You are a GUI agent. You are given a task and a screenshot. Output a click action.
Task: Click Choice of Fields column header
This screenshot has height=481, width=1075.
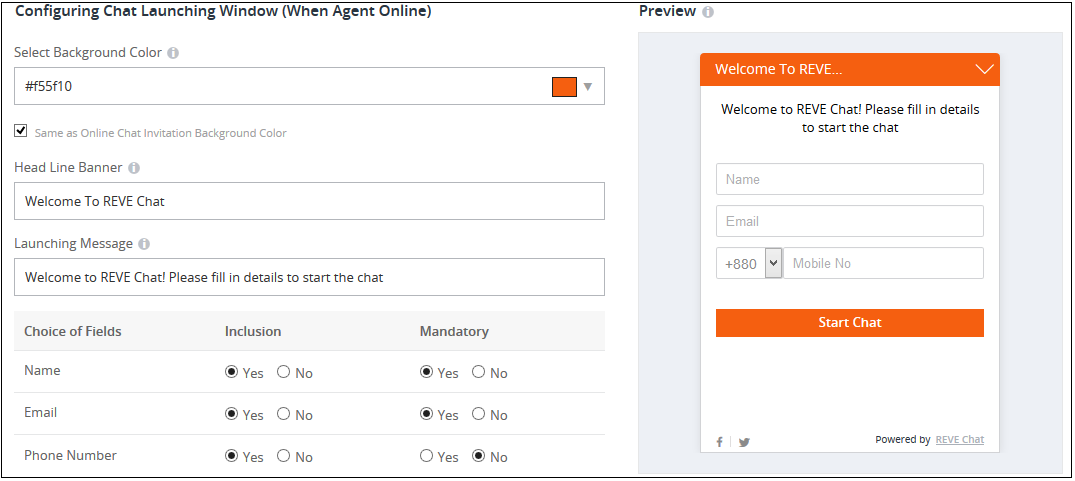73,332
